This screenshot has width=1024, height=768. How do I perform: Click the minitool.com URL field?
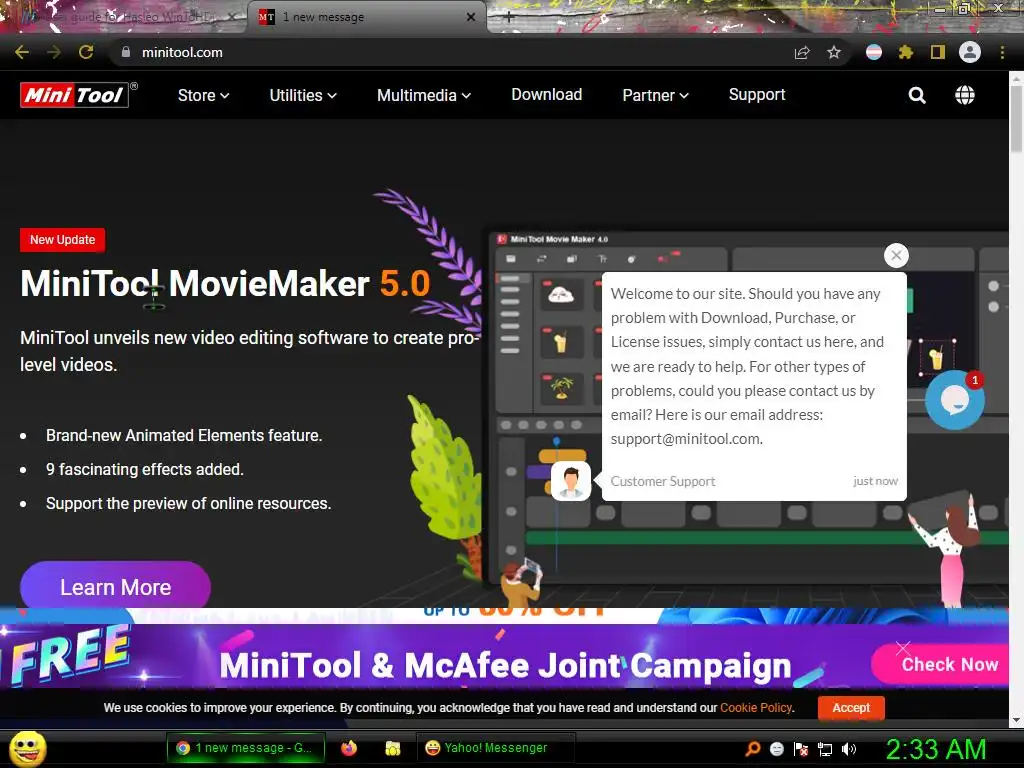182,52
